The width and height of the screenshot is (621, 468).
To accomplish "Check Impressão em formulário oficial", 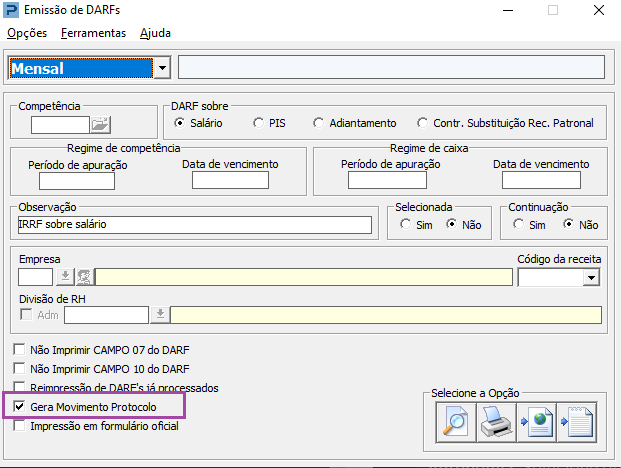I will pos(19,427).
